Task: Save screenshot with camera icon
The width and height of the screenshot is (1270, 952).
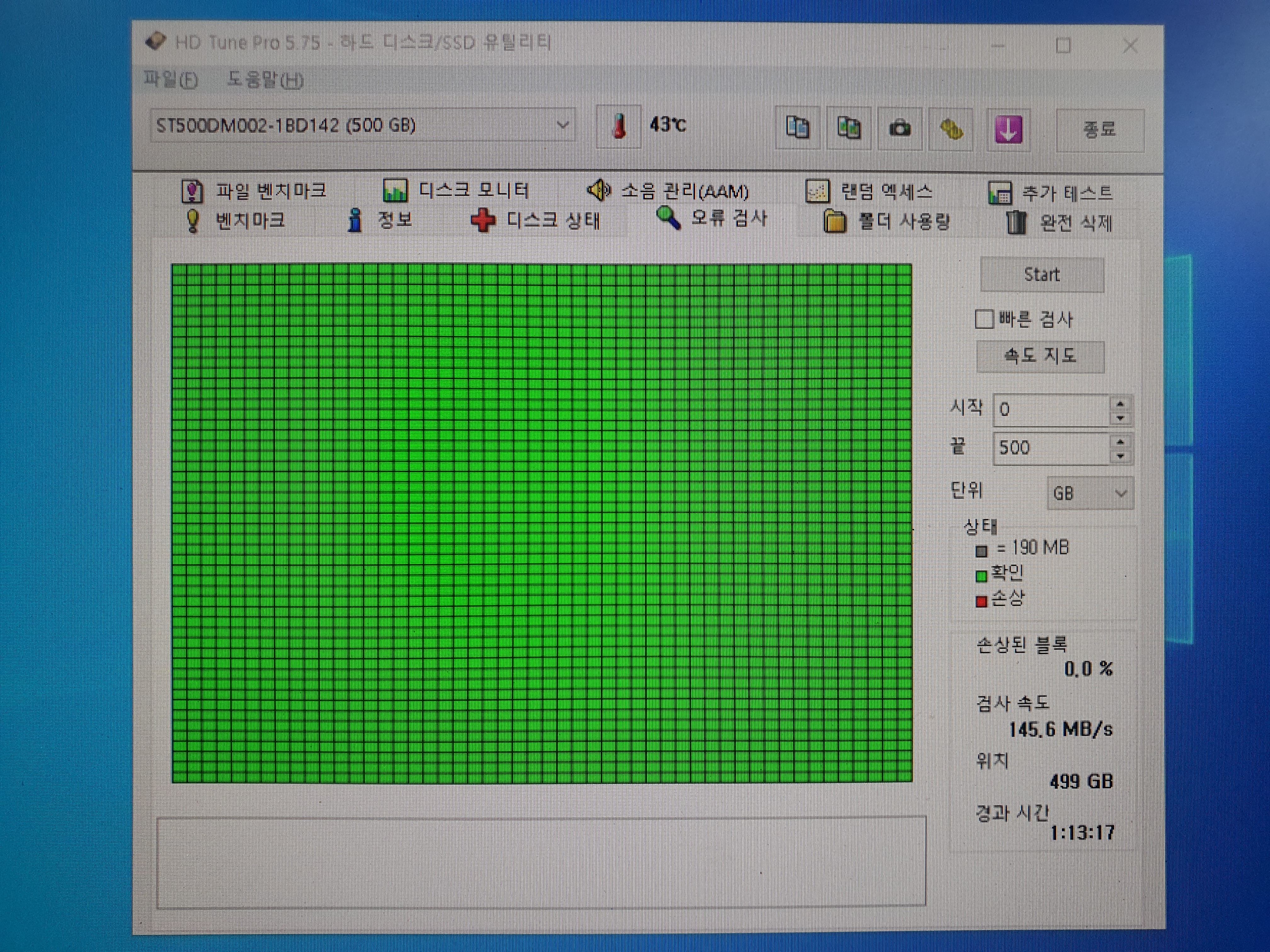Action: point(900,127)
